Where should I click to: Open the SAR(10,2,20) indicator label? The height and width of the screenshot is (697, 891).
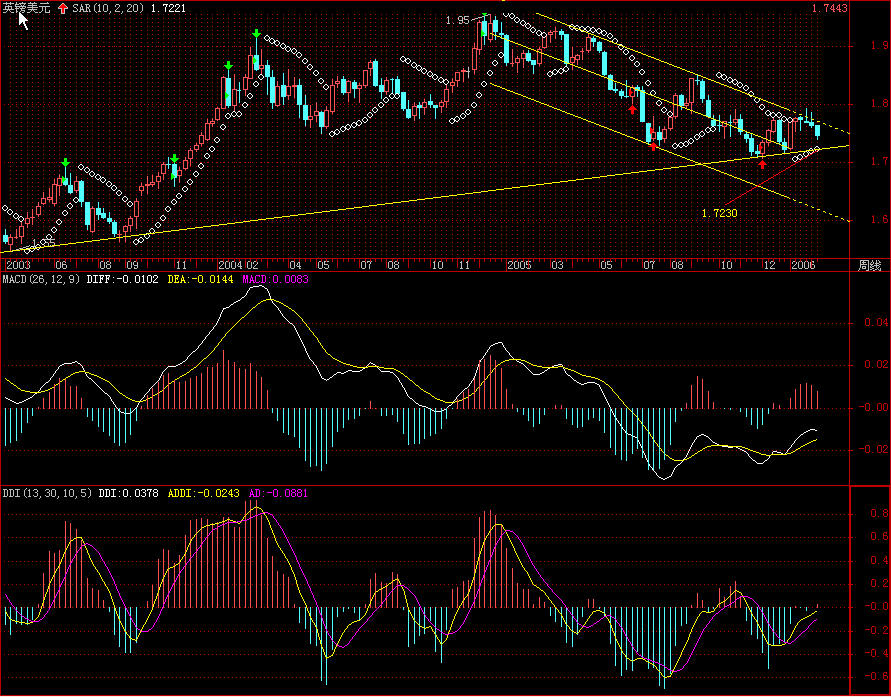coord(108,9)
